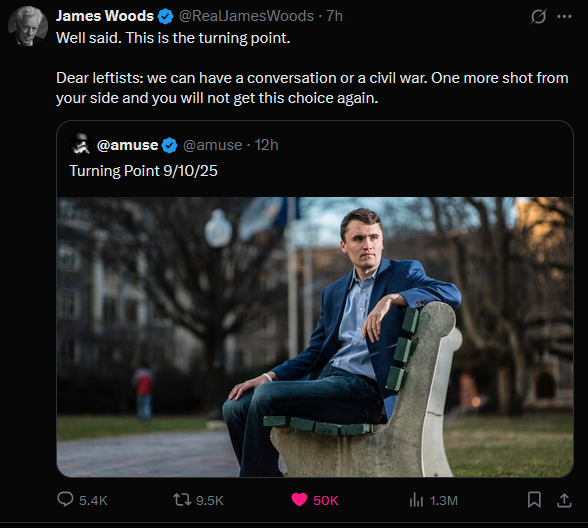
Task: Open the quoted @amuse post avatar
Action: click(x=81, y=144)
